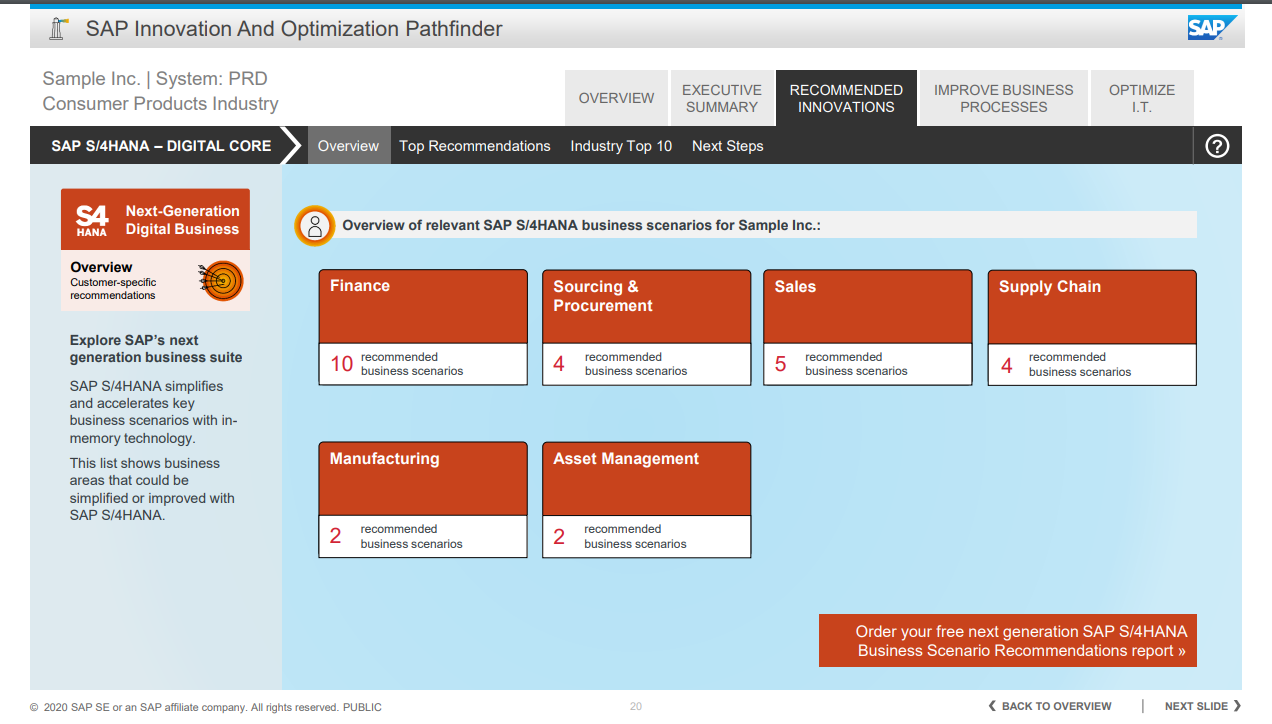The width and height of the screenshot is (1272, 724).
Task: Click 4 count under Supply Chain
Action: 1006,365
